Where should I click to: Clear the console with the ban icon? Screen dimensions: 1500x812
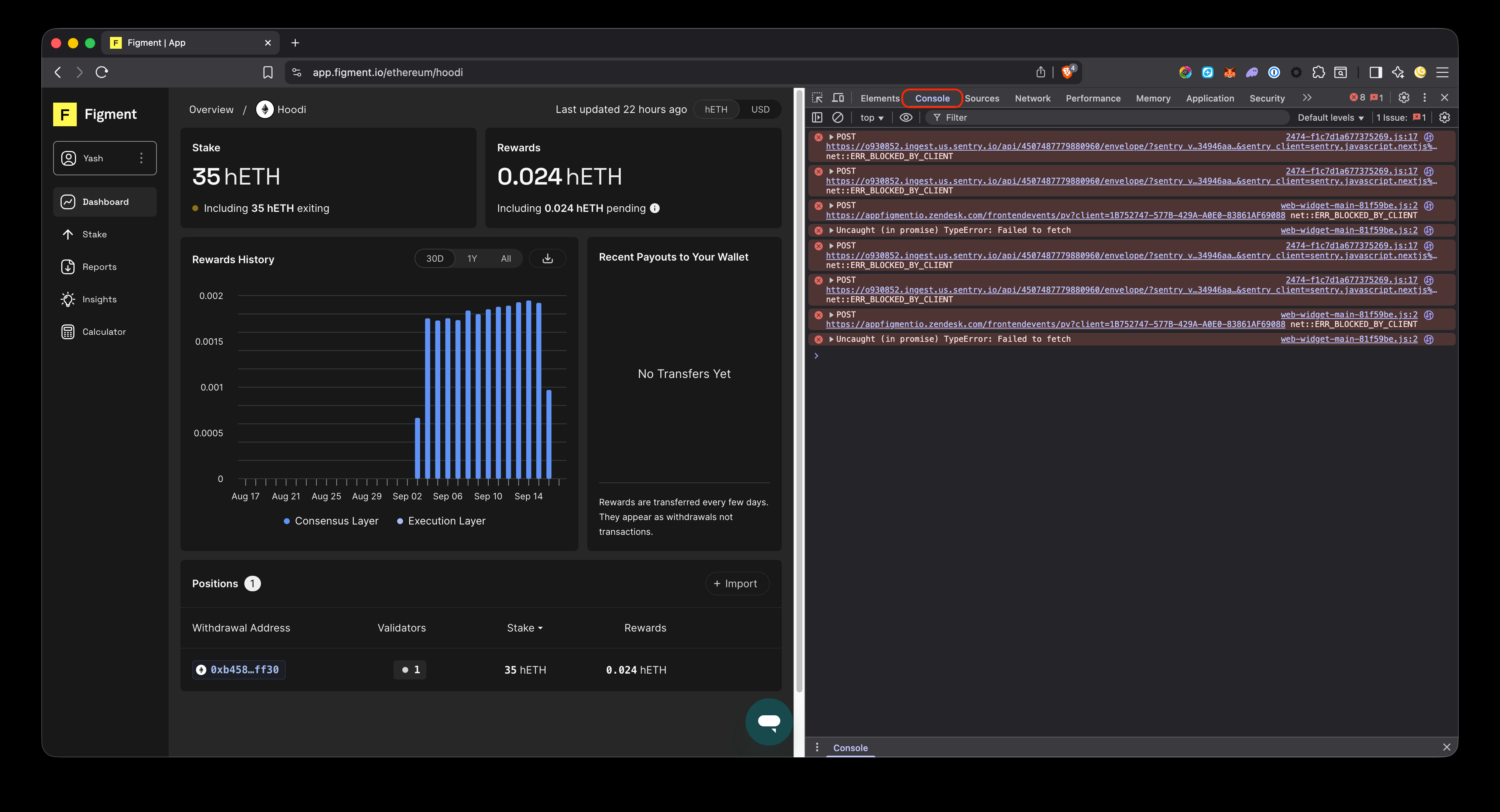[x=837, y=118]
